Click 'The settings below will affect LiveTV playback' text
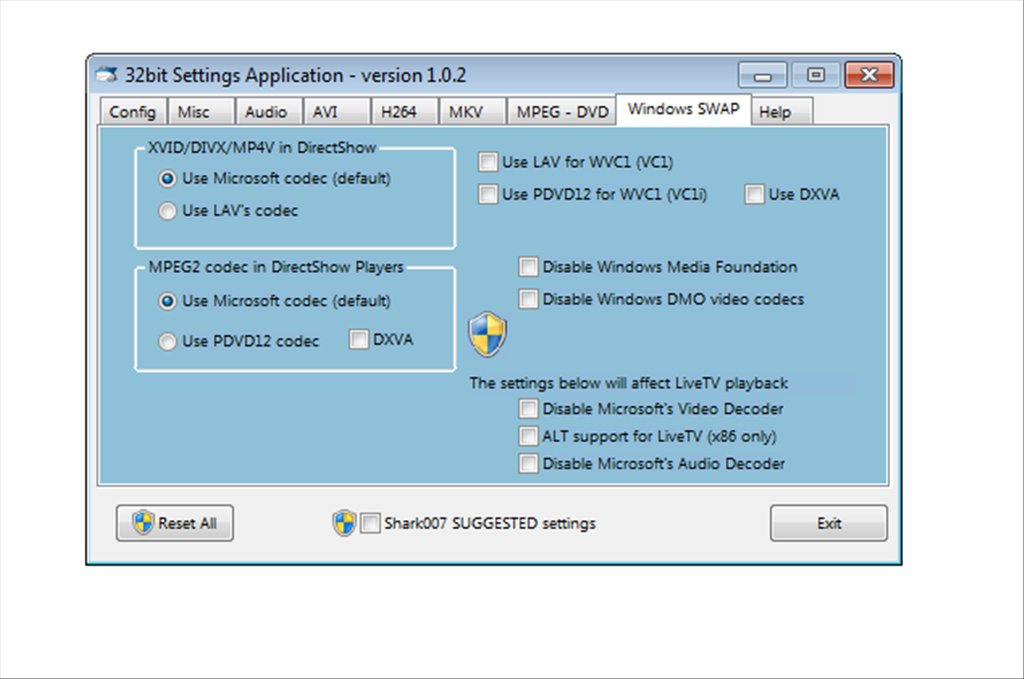This screenshot has width=1024, height=679. 628,383
